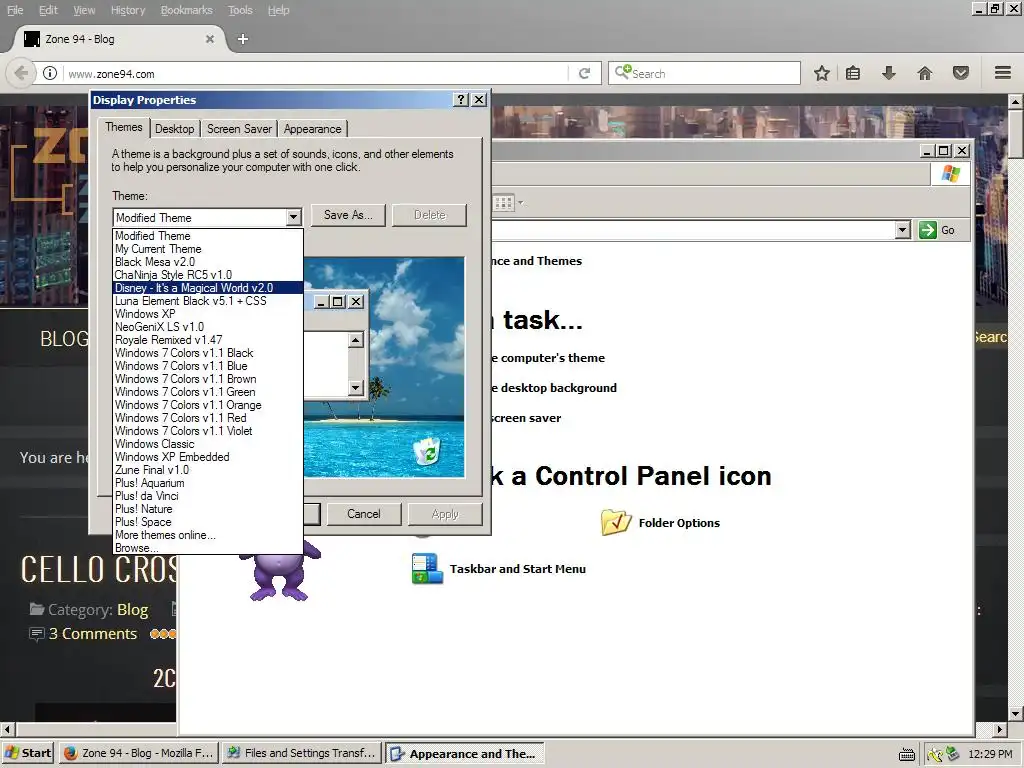This screenshot has height=768, width=1024.
Task: Click Save As... button
Action: [348, 215]
